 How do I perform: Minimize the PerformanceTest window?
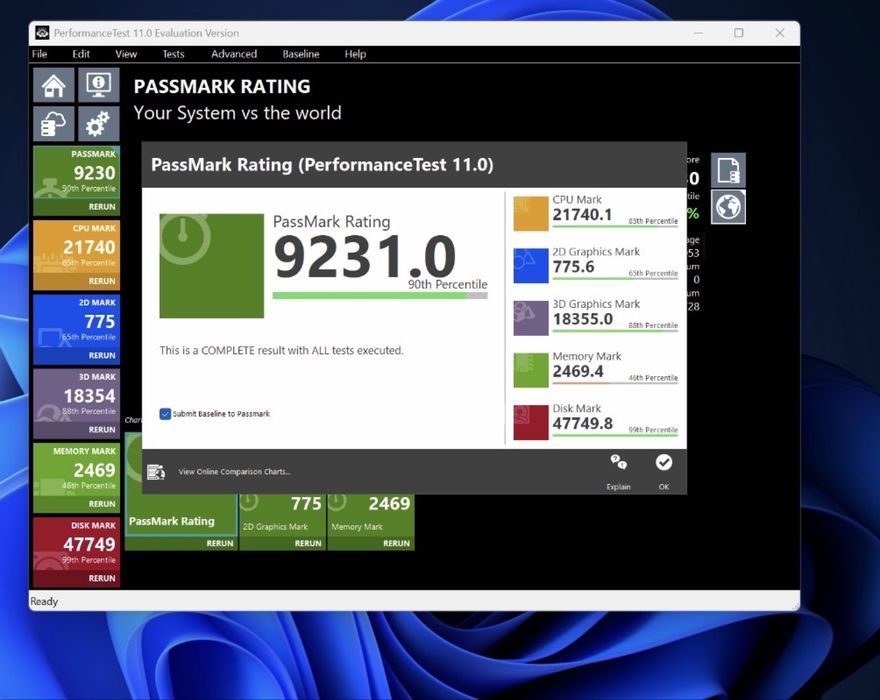point(698,33)
